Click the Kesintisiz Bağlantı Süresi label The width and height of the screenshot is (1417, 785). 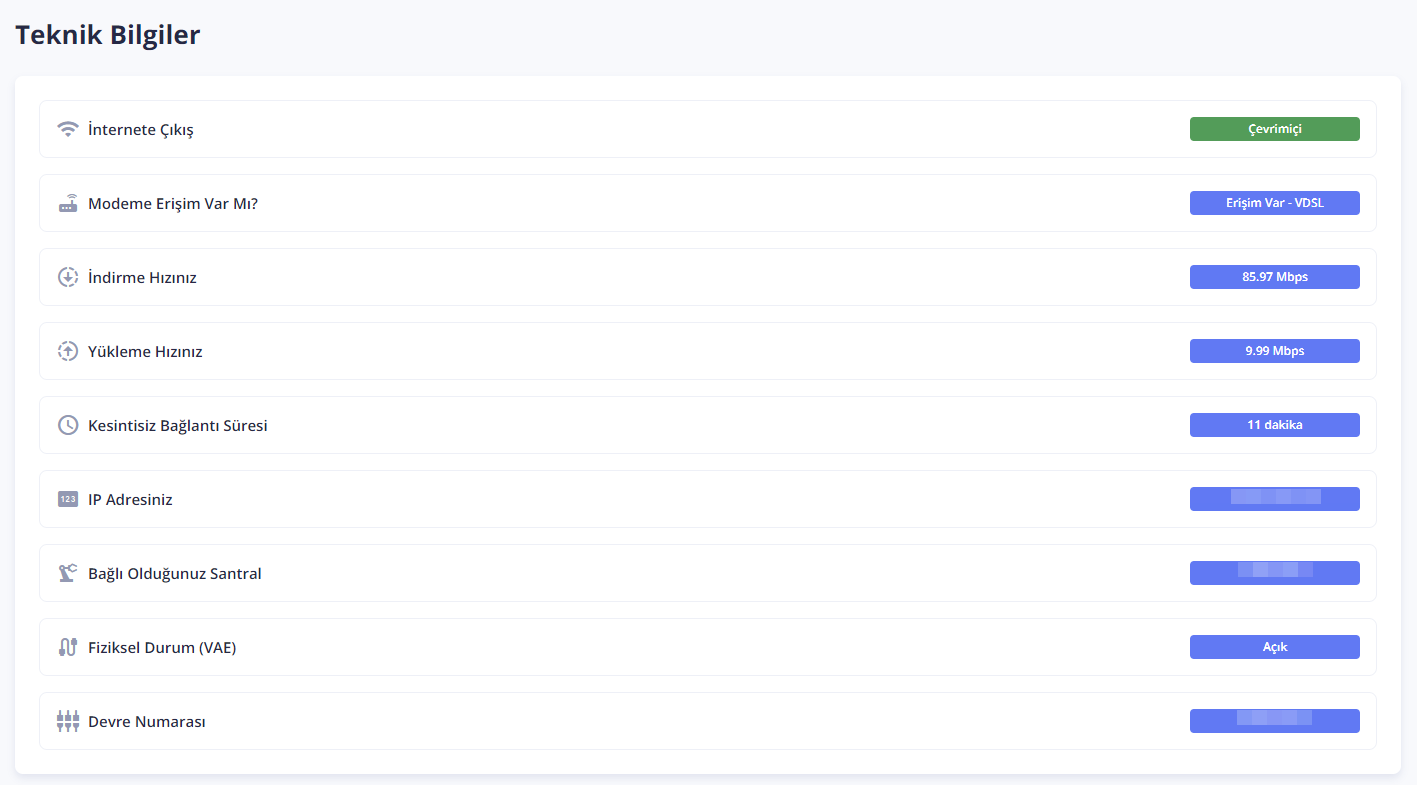pos(178,425)
